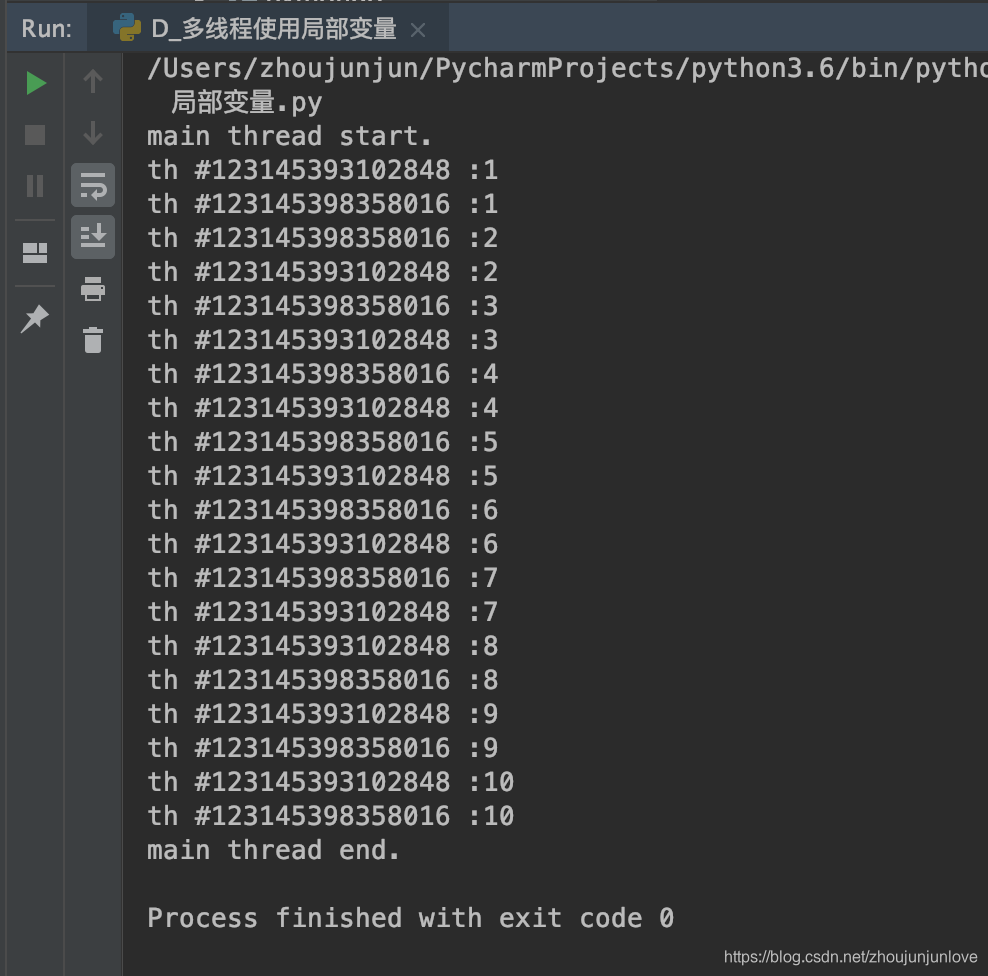Click 'th #123145393102848 :1' output line

323,170
